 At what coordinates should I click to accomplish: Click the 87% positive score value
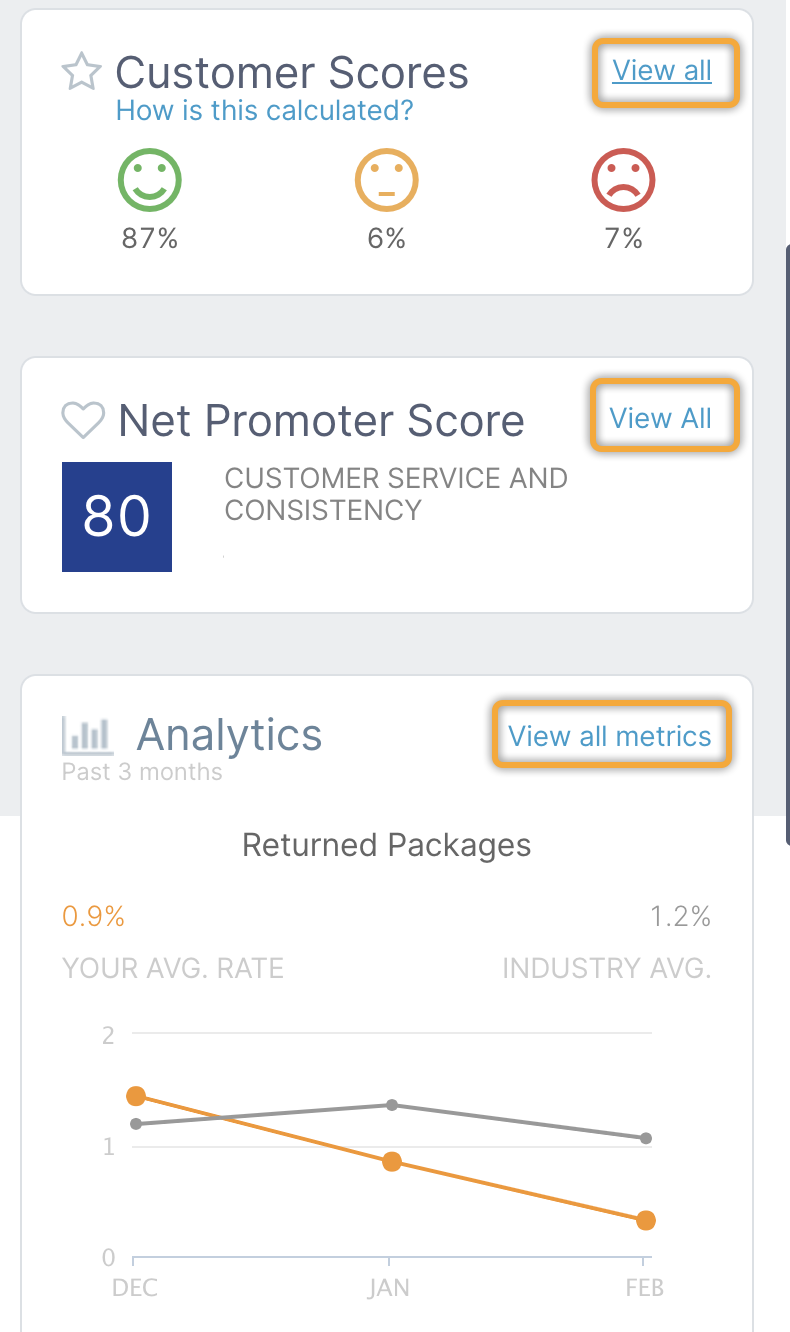tap(150, 238)
